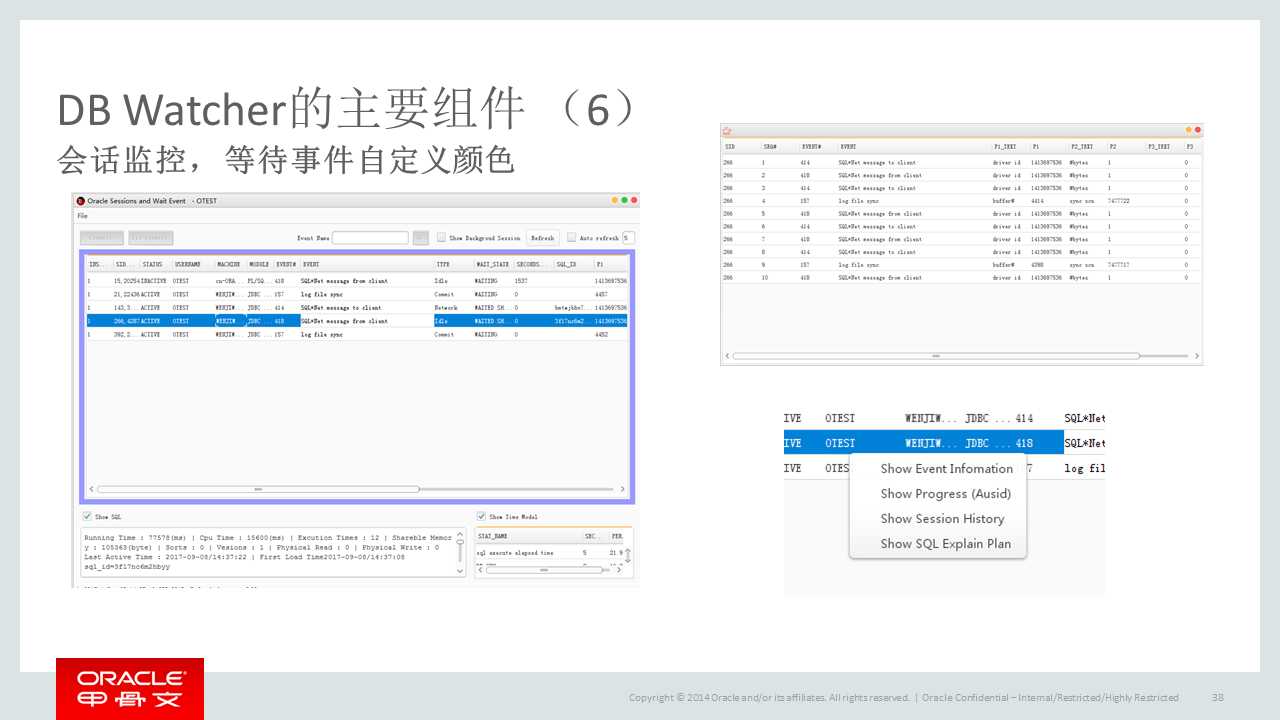This screenshot has width=1280, height=720.
Task: Choose Show Progress (Ausid) from the context menu
Action: (x=945, y=493)
